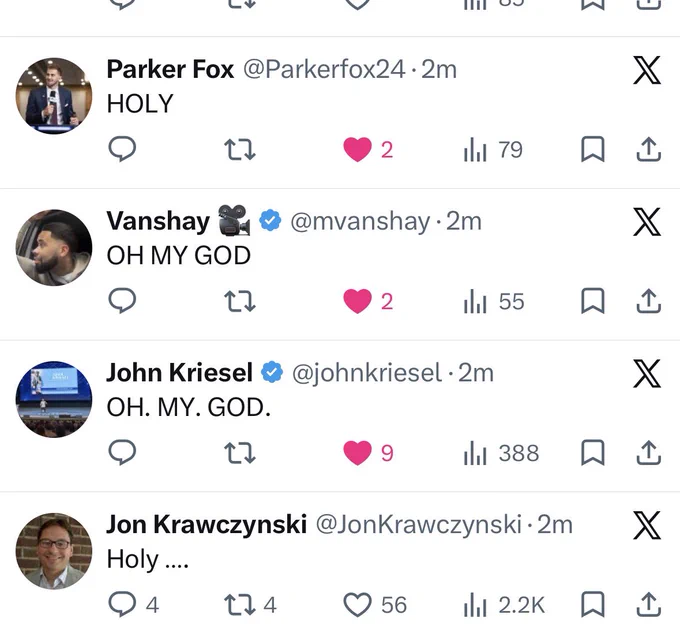Reply to Parker Fox's HOLY tweet
The width and height of the screenshot is (680, 626).
[x=122, y=149]
